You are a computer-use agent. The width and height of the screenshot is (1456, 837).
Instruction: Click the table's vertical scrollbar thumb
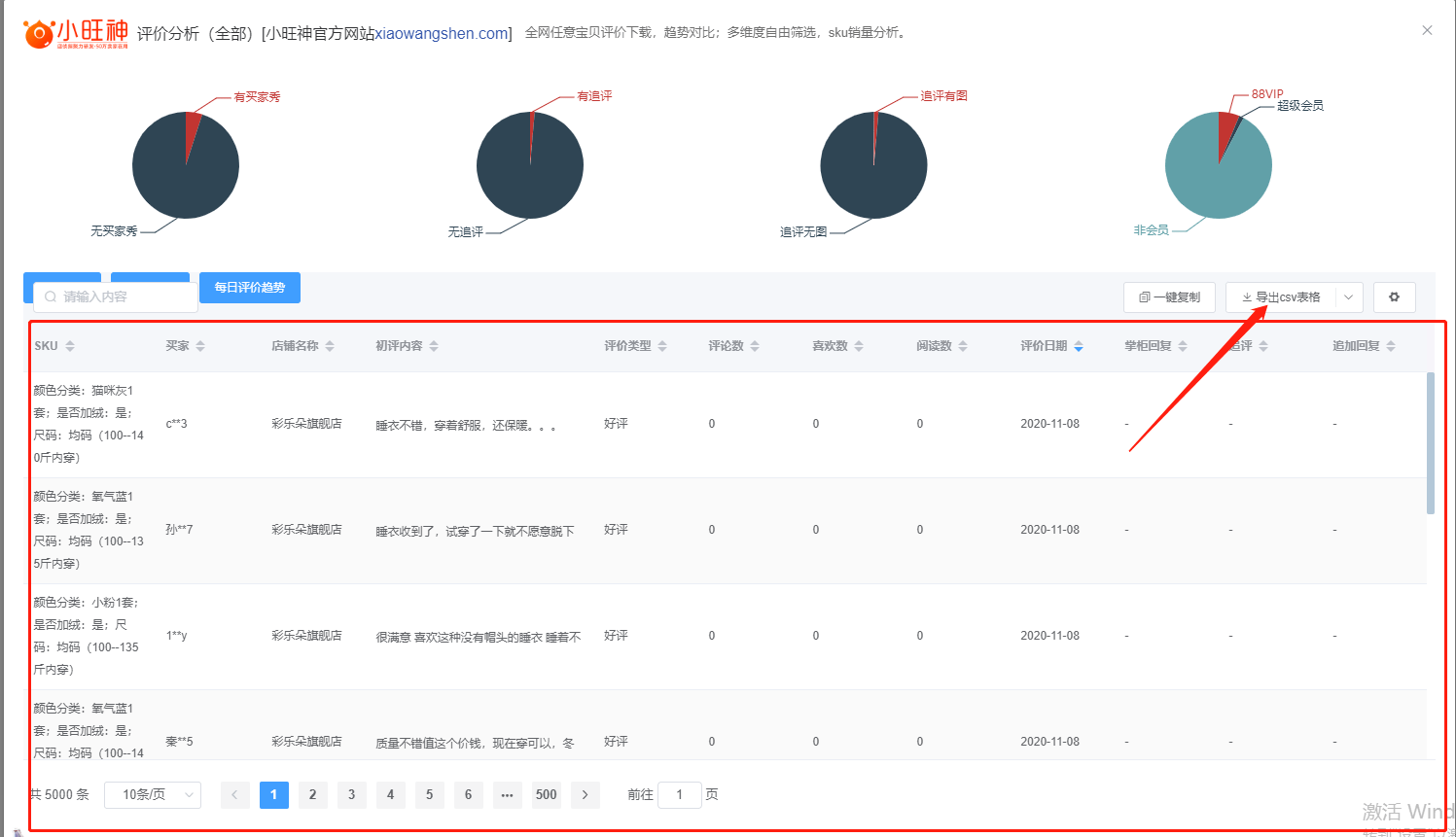[1430, 442]
